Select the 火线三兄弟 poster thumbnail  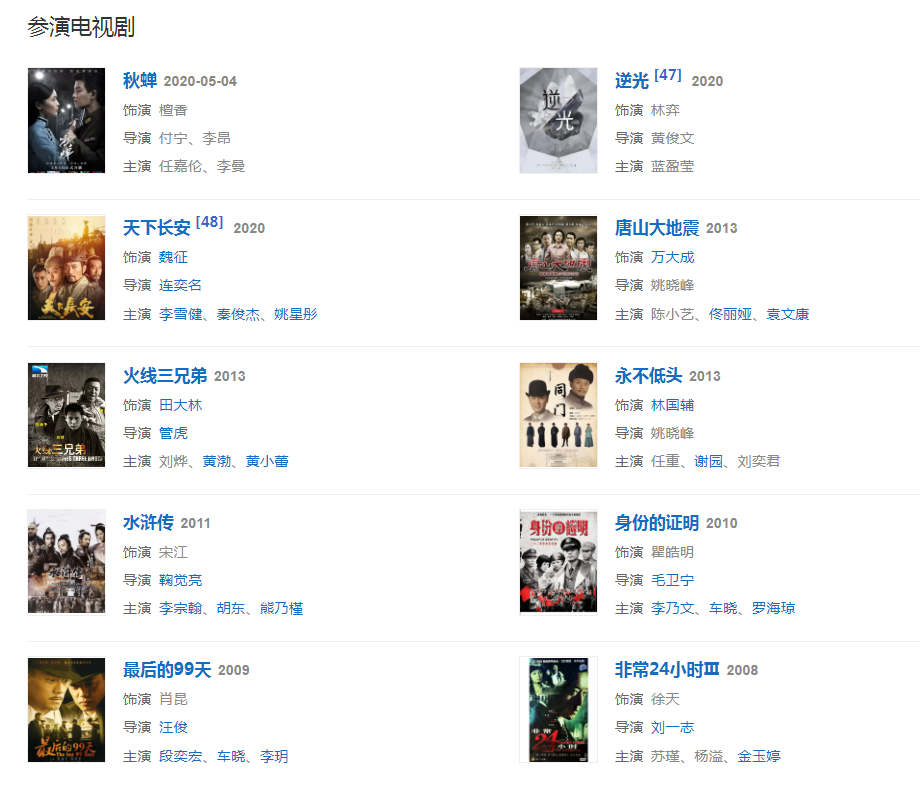(x=66, y=415)
